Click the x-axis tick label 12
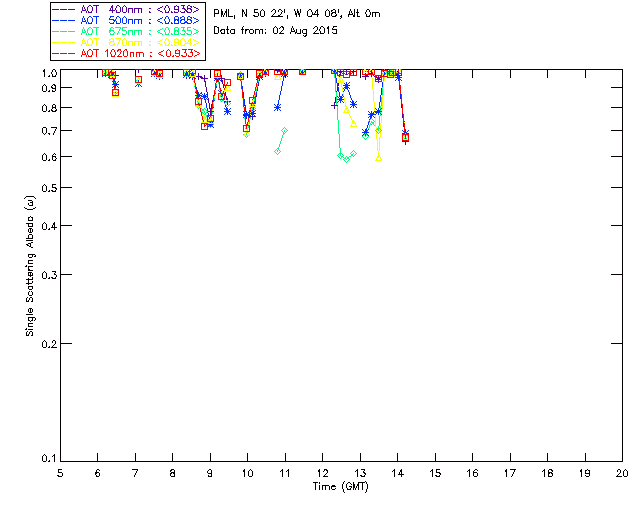Screen dimensions: 640x512 click(322, 473)
